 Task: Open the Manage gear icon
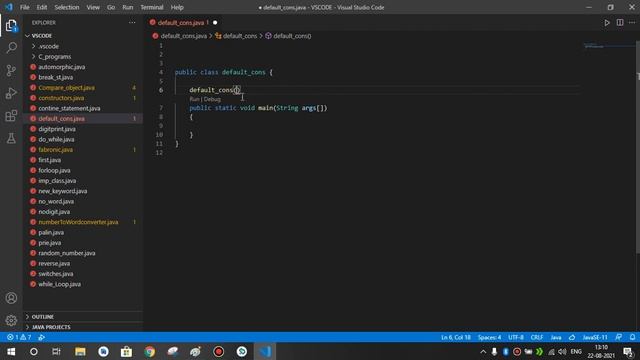click(11, 320)
